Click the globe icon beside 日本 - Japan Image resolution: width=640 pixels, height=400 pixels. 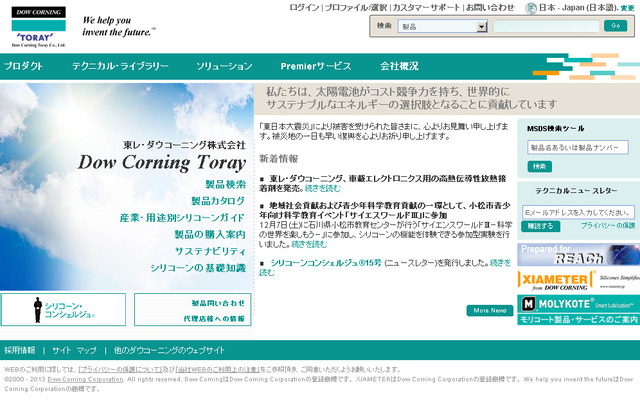531,8
